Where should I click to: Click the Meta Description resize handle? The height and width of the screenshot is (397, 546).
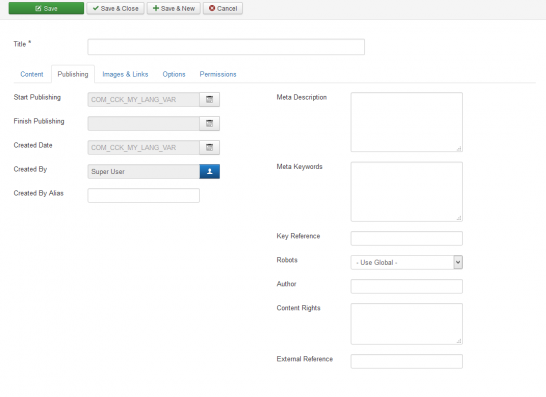pos(459,149)
